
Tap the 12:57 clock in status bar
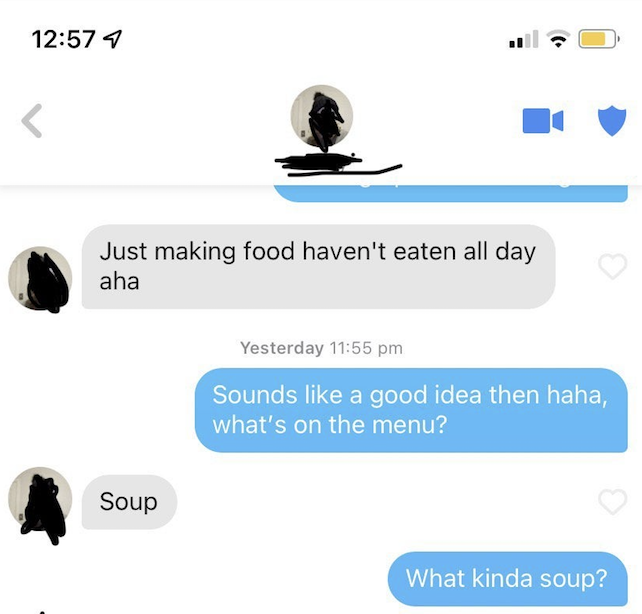coord(63,40)
